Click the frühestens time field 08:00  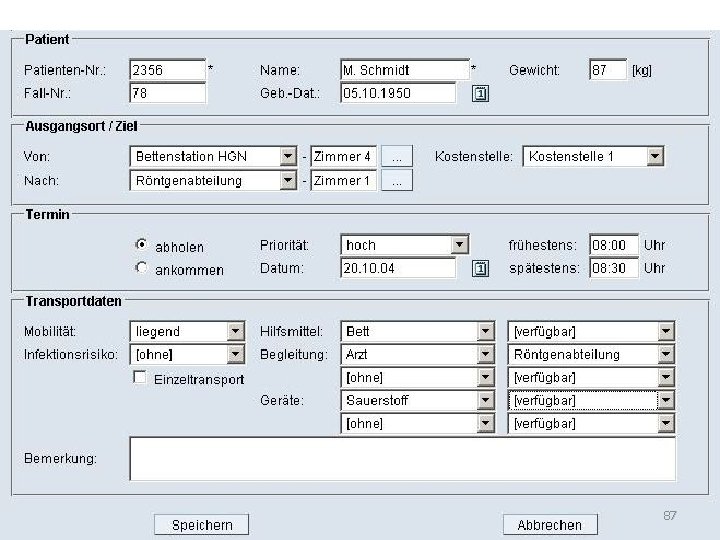[613, 245]
